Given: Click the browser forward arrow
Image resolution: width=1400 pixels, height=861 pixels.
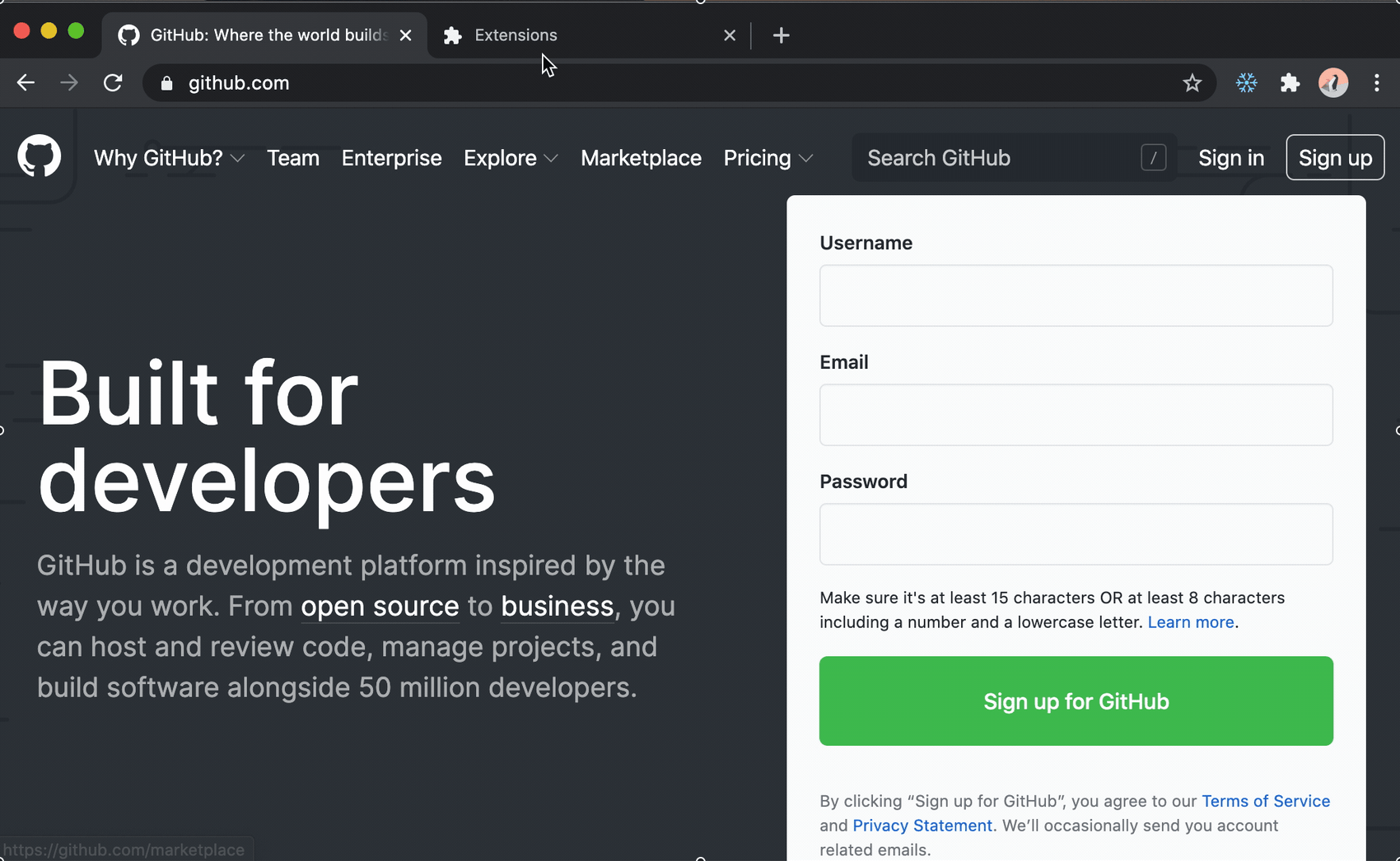Looking at the screenshot, I should click(x=69, y=82).
